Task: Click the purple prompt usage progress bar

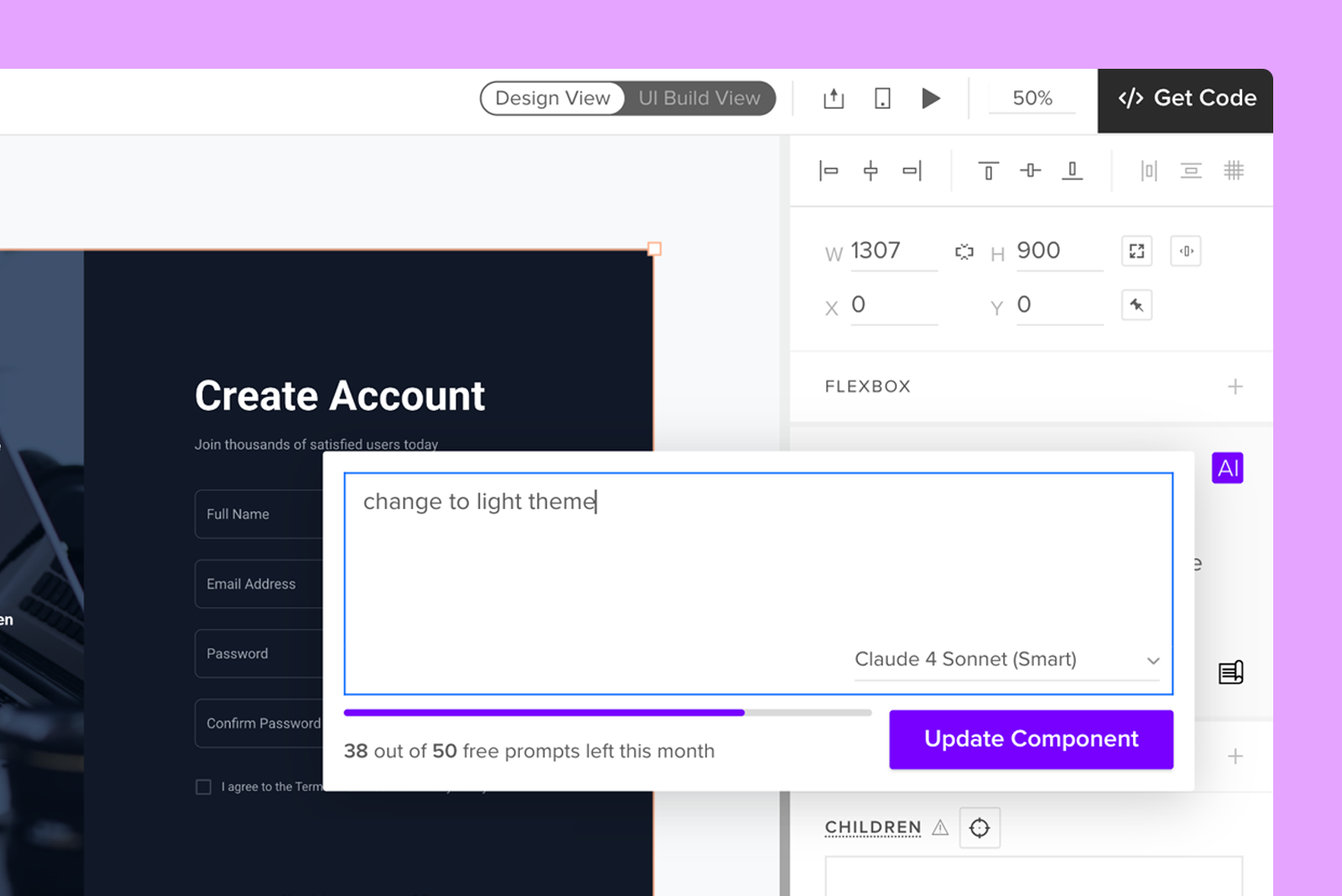Action: 544,713
